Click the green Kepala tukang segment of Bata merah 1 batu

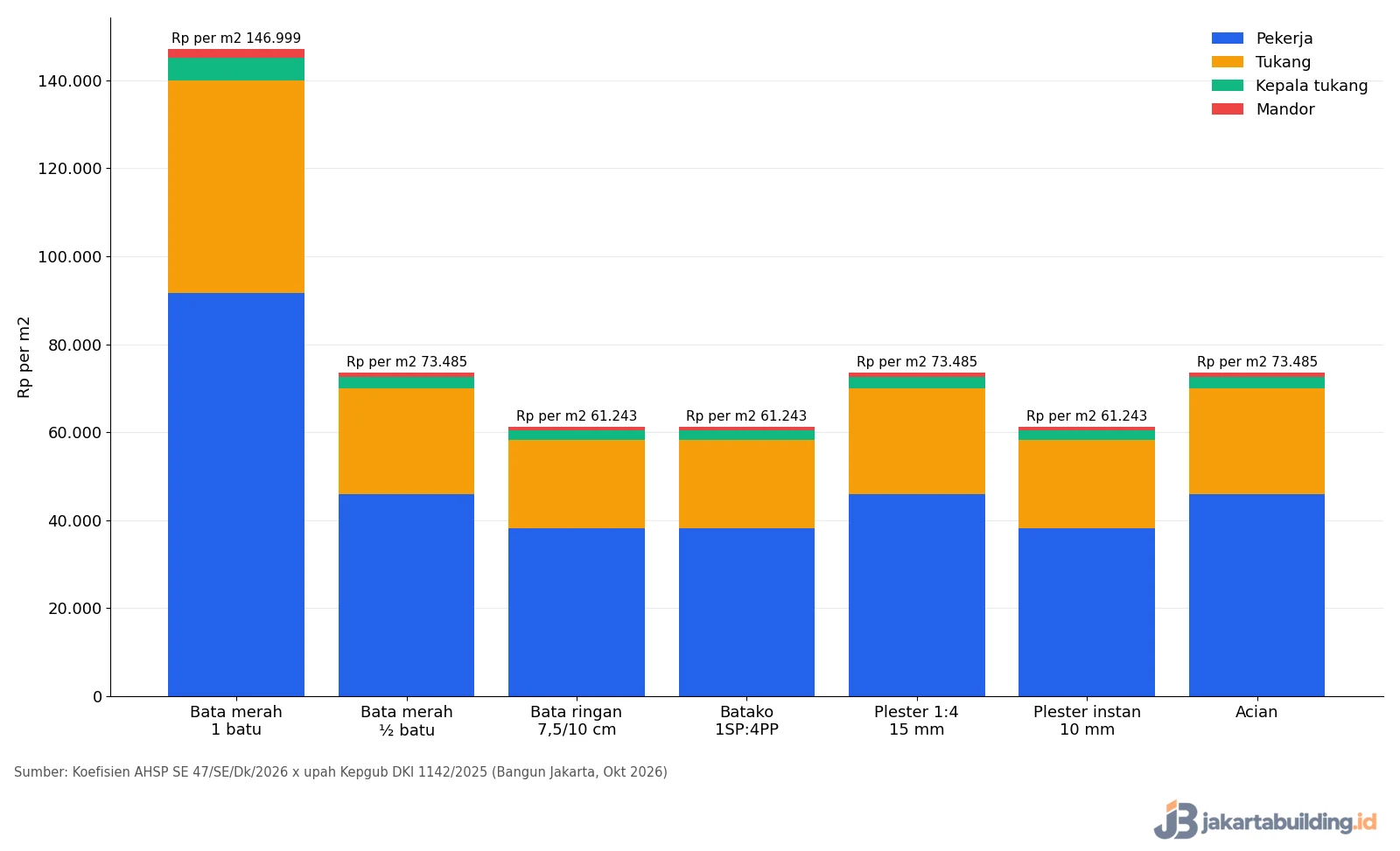tap(236, 69)
